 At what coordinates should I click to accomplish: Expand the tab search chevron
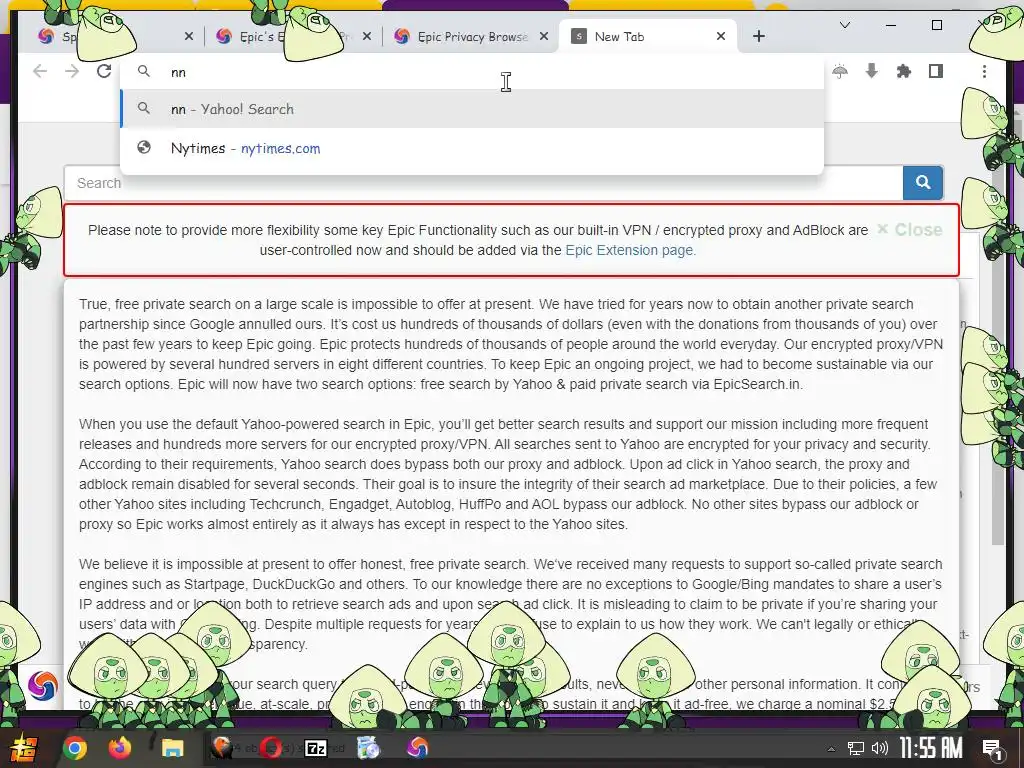845,25
